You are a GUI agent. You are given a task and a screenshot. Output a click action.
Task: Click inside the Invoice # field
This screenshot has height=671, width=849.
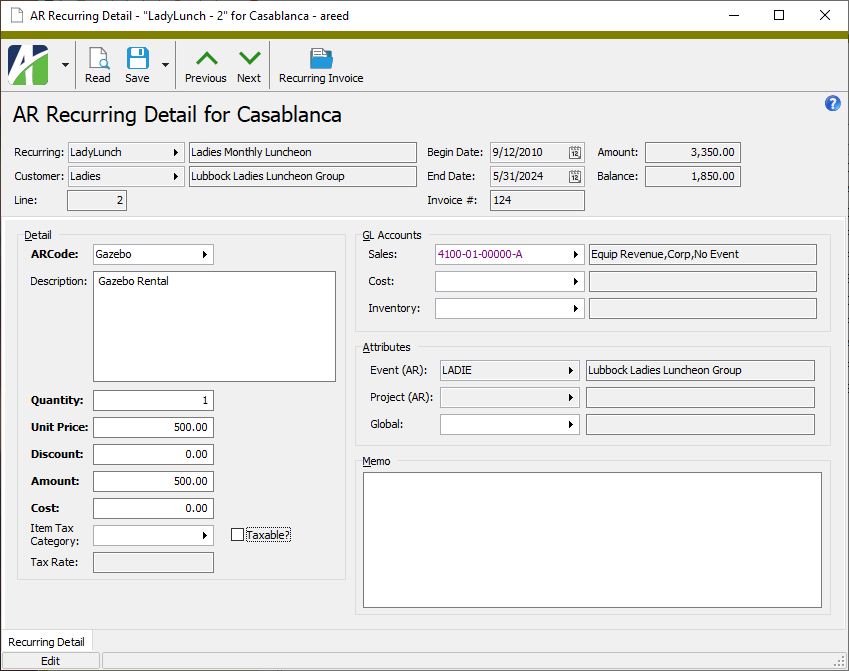pyautogui.click(x=537, y=199)
